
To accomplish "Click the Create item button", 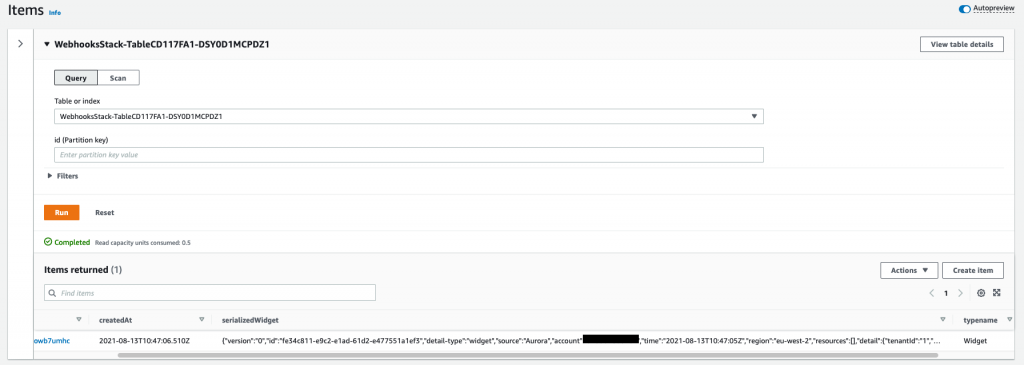I will (972, 270).
